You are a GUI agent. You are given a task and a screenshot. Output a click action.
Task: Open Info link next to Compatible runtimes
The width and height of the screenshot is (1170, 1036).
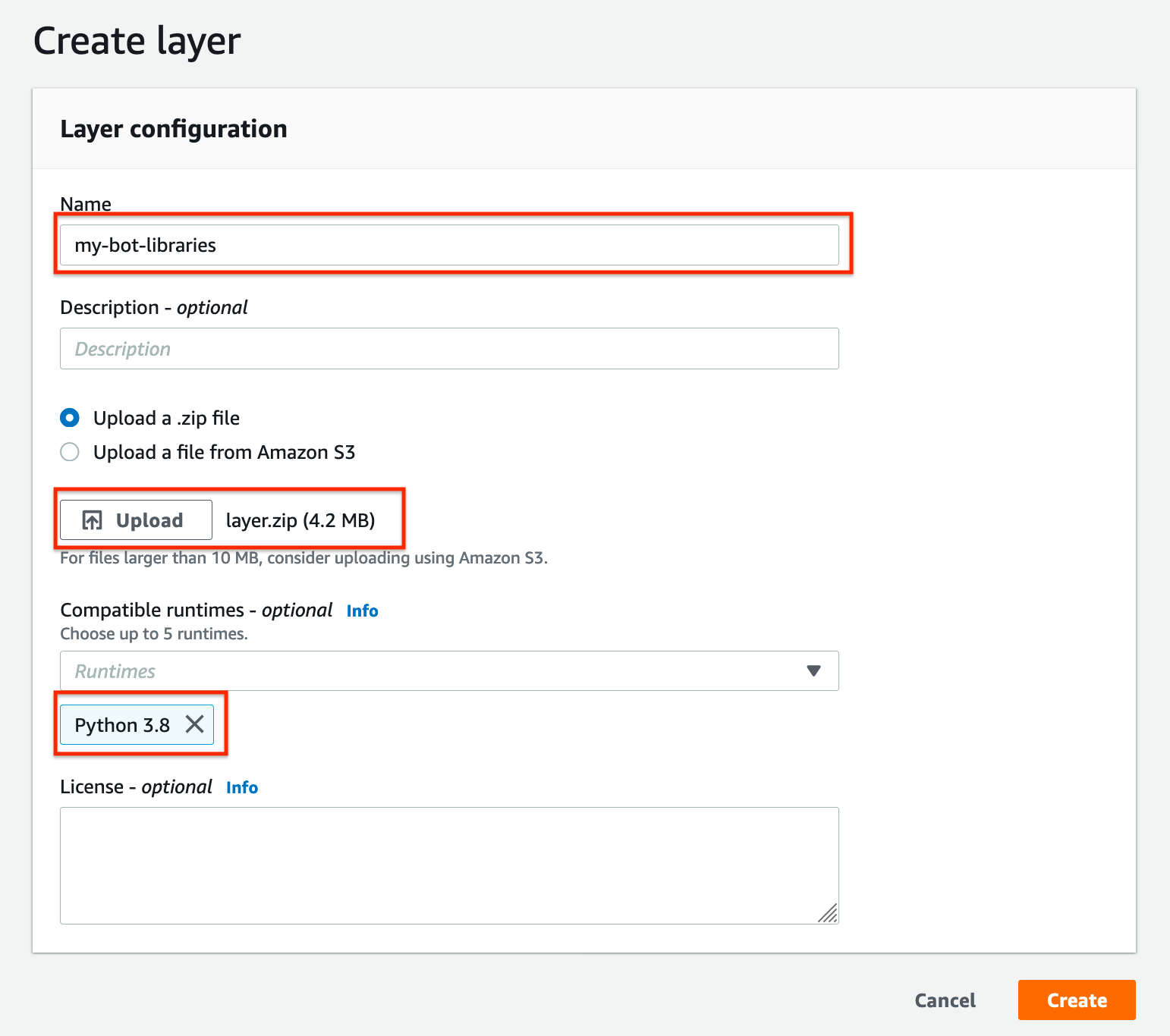tap(362, 611)
